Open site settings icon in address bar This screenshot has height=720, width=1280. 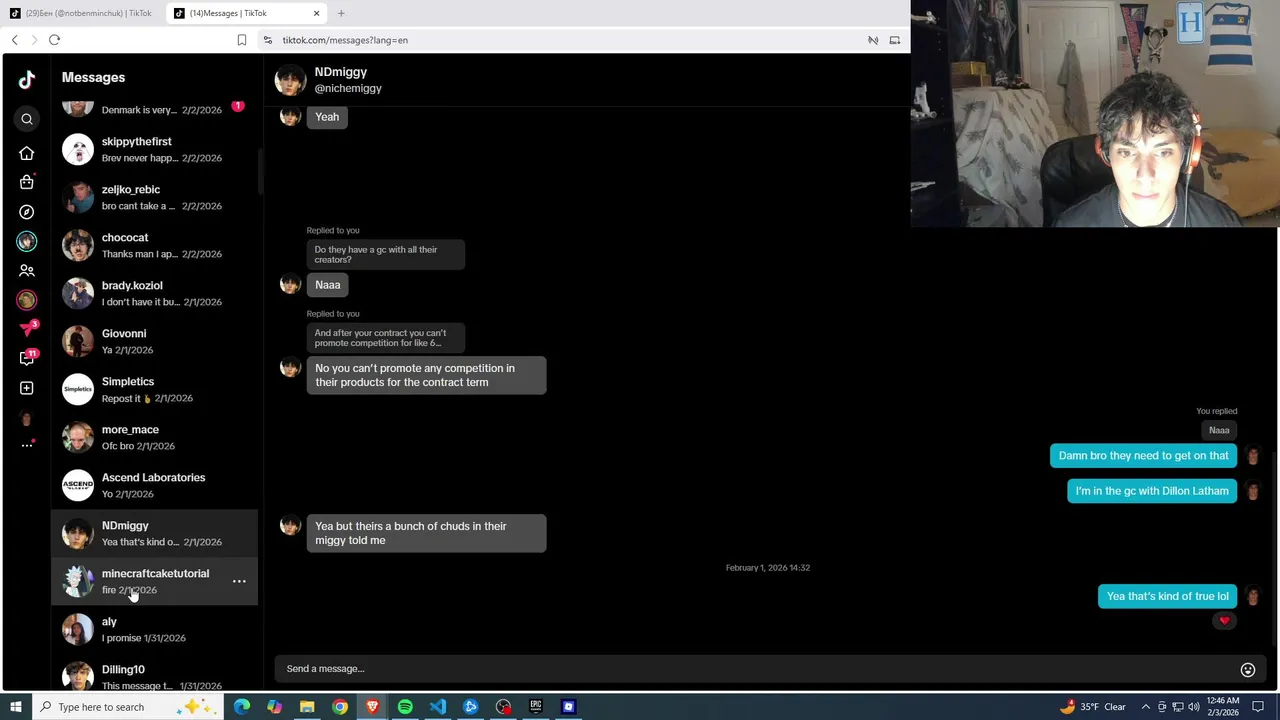[267, 40]
